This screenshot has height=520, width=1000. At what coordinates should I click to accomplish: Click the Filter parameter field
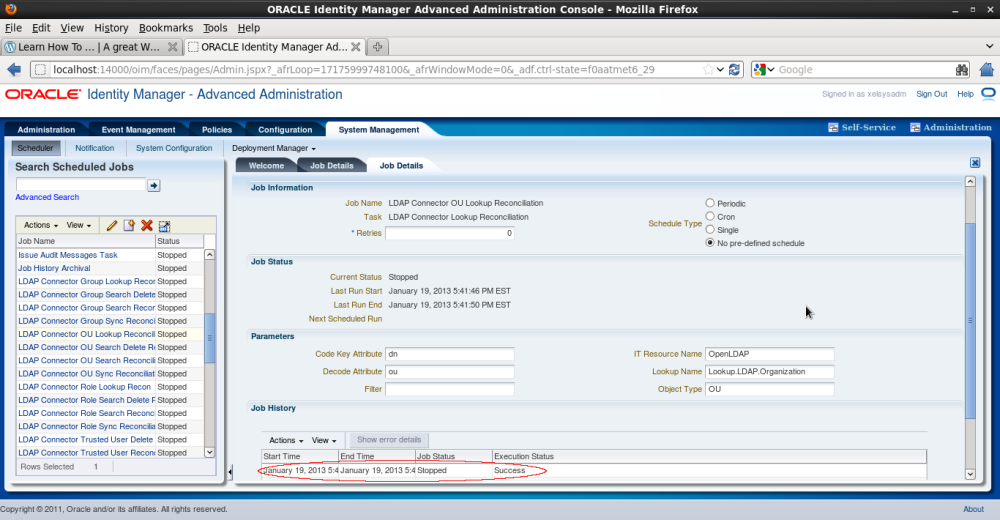click(x=450, y=389)
